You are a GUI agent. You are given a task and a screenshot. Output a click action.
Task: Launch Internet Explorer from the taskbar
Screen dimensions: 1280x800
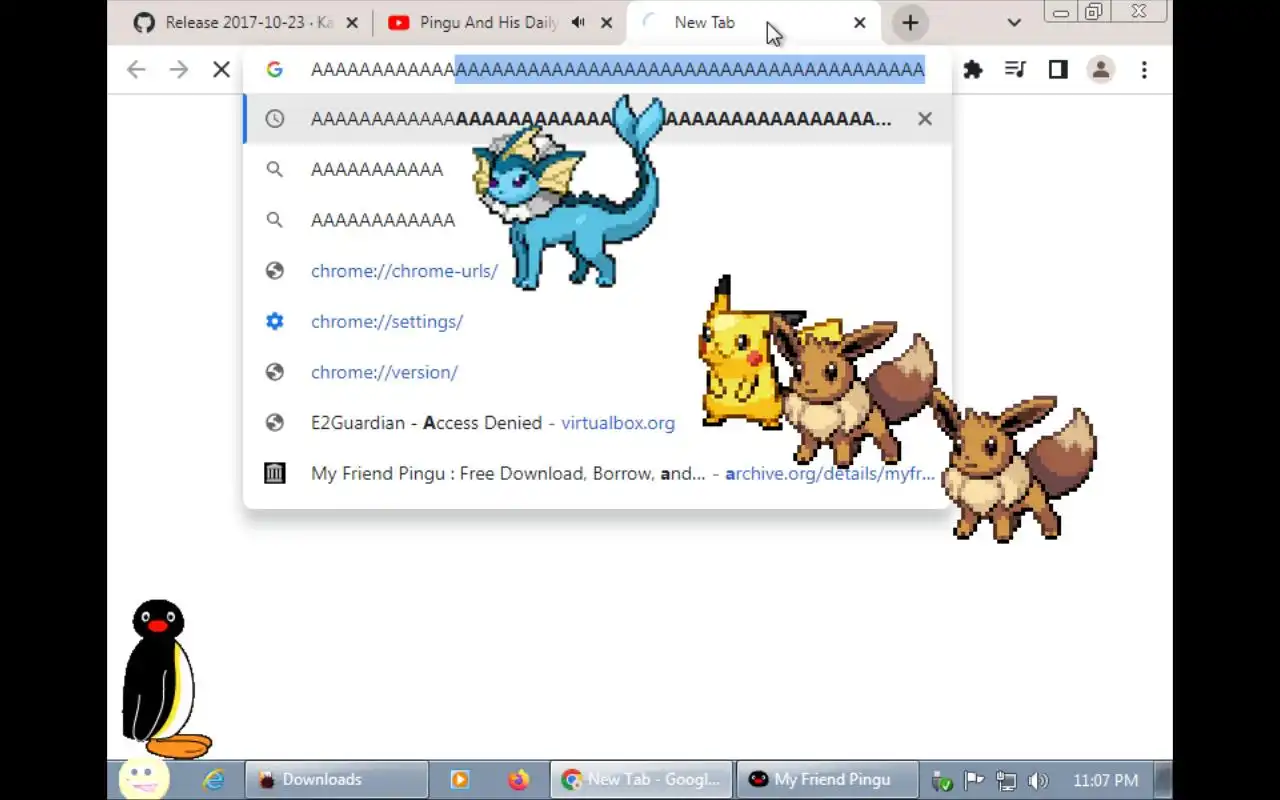[213, 780]
